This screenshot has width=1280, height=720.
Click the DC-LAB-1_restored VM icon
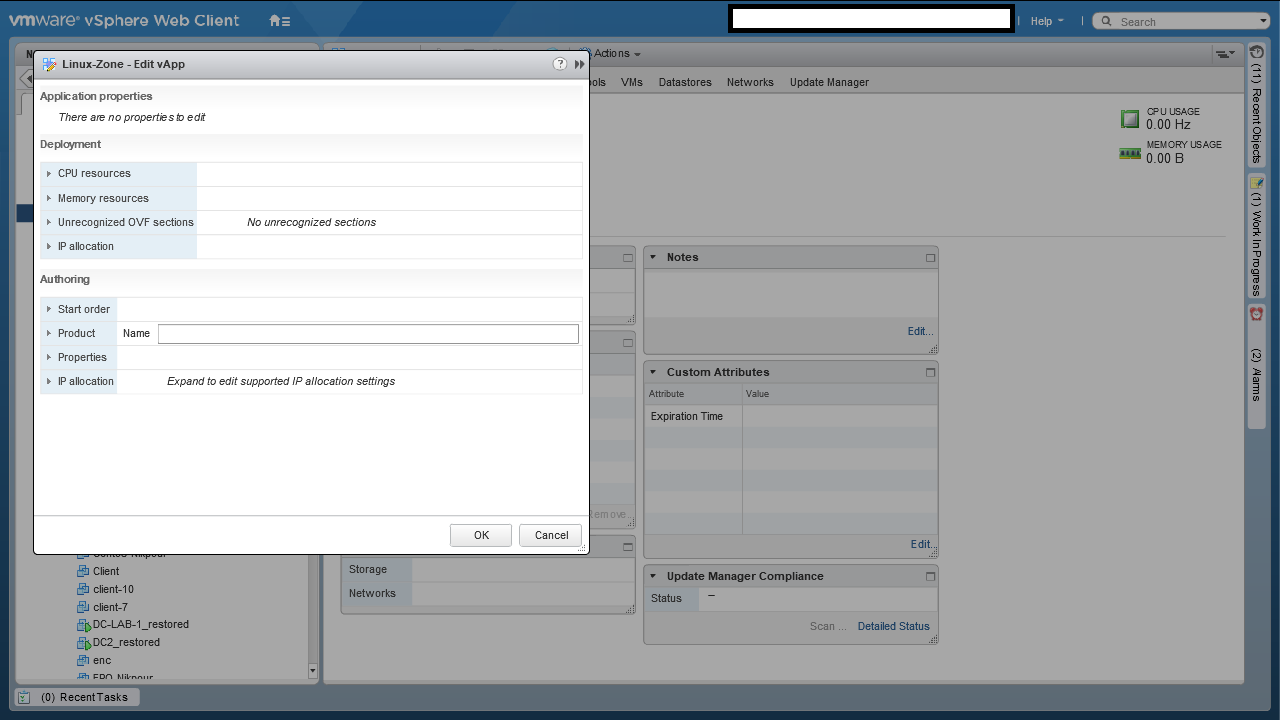[x=84, y=625]
